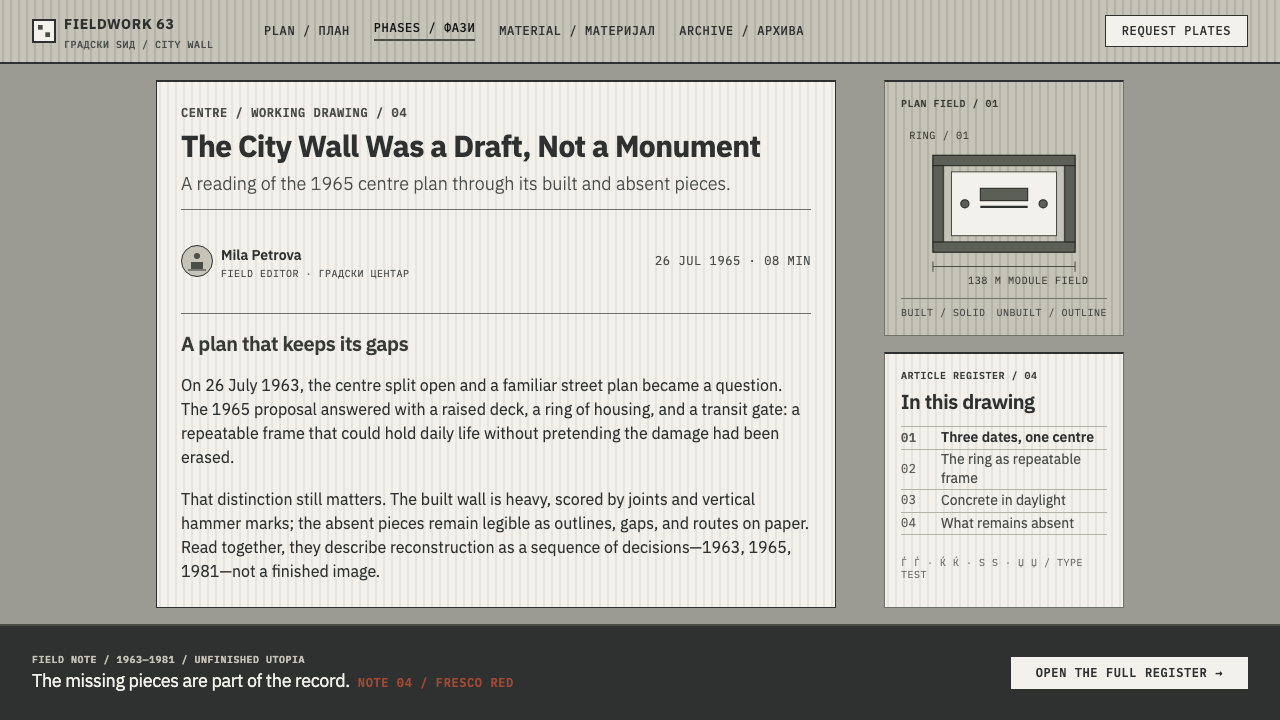Click heading A plan that keeps its gaps
Image resolution: width=1280 pixels, height=720 pixels.
tap(295, 344)
